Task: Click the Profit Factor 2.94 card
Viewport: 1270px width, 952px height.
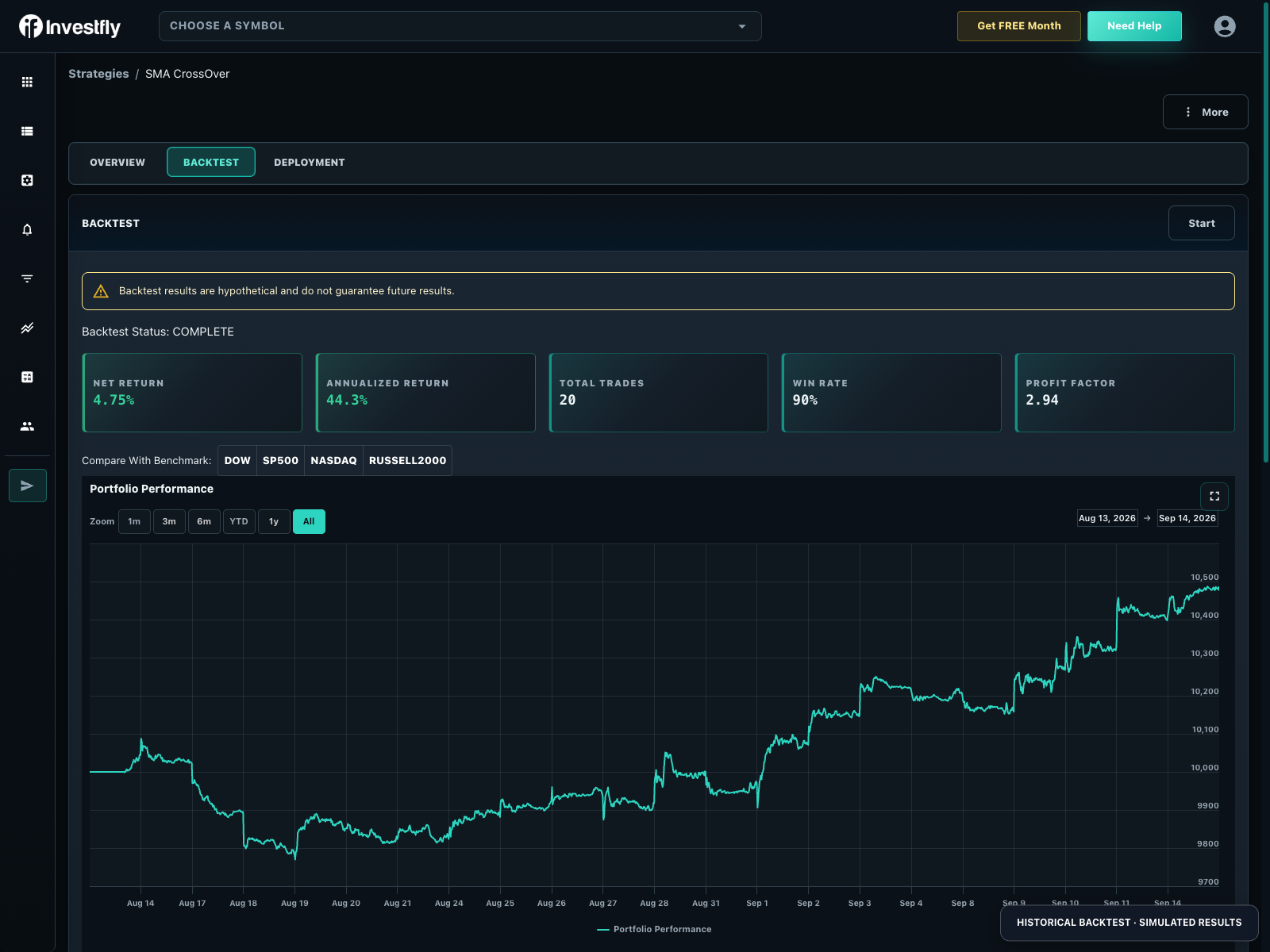Action: click(1125, 393)
